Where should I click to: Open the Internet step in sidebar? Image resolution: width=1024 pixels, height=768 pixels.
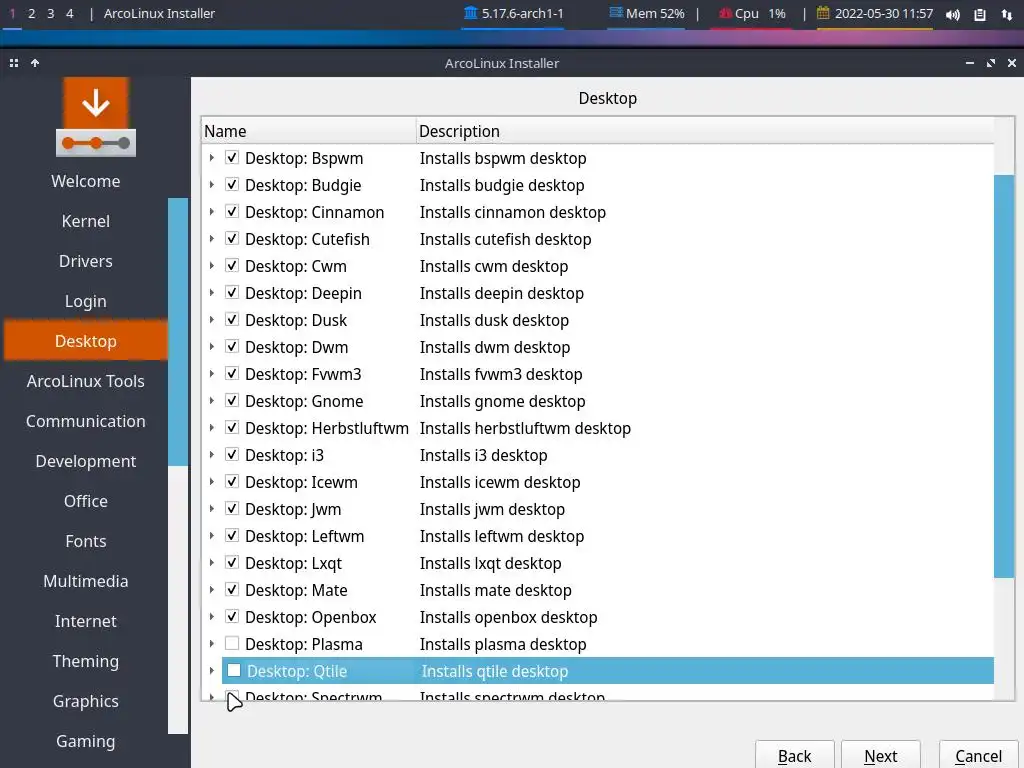[86, 621]
